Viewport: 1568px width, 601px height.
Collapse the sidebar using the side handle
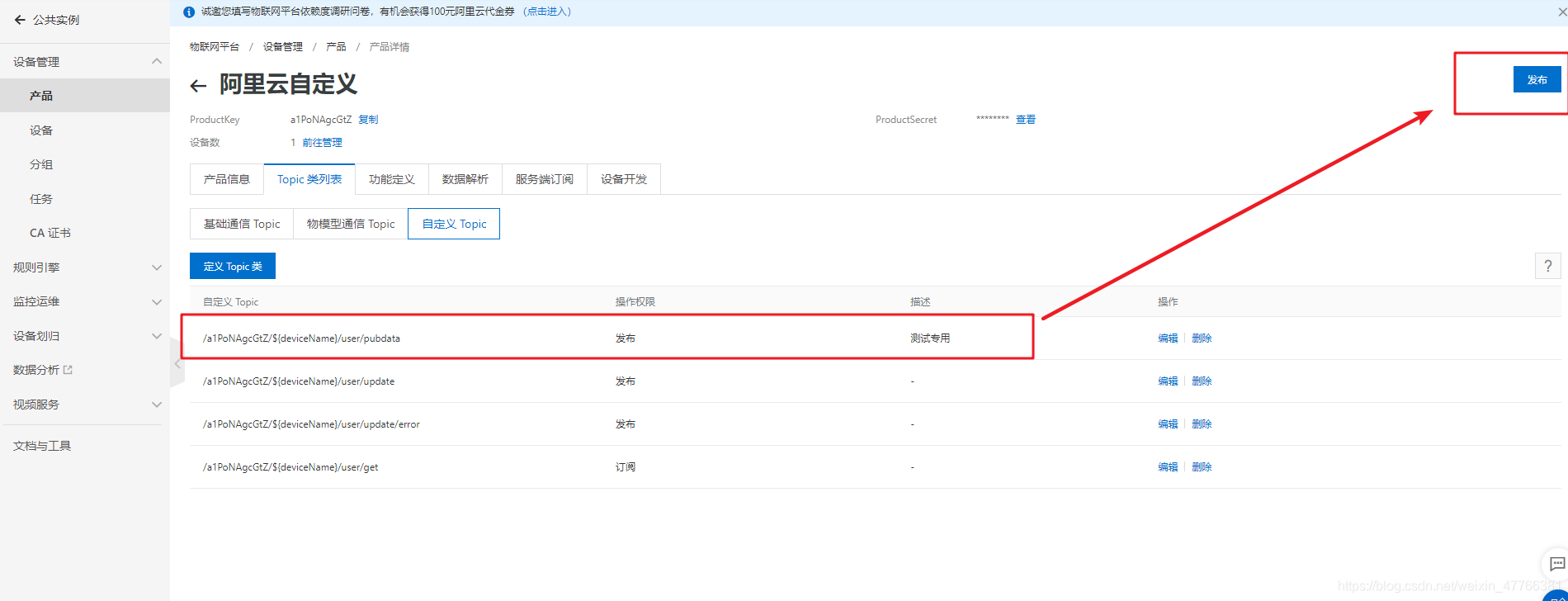coord(177,363)
